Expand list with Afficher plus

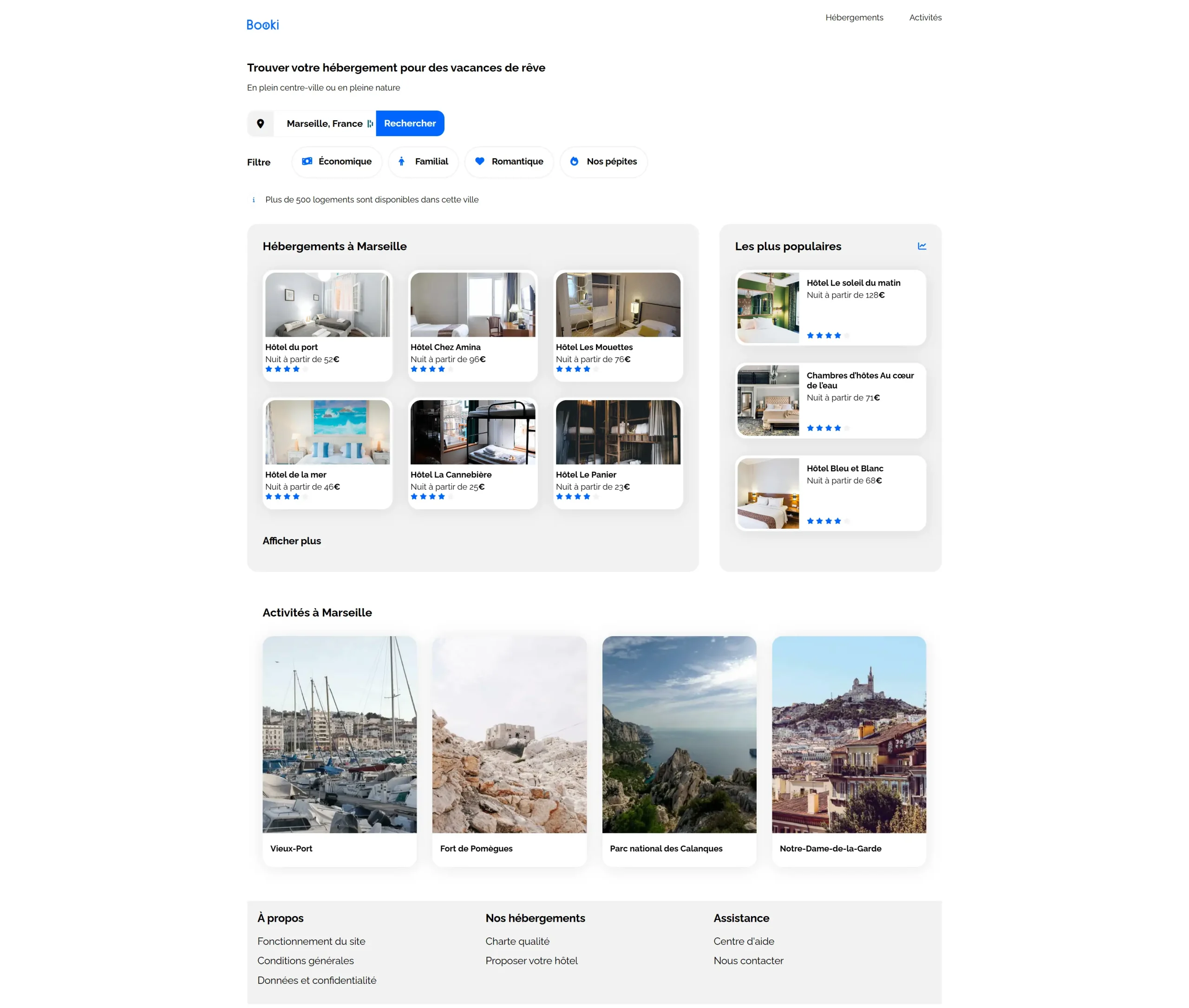point(292,540)
